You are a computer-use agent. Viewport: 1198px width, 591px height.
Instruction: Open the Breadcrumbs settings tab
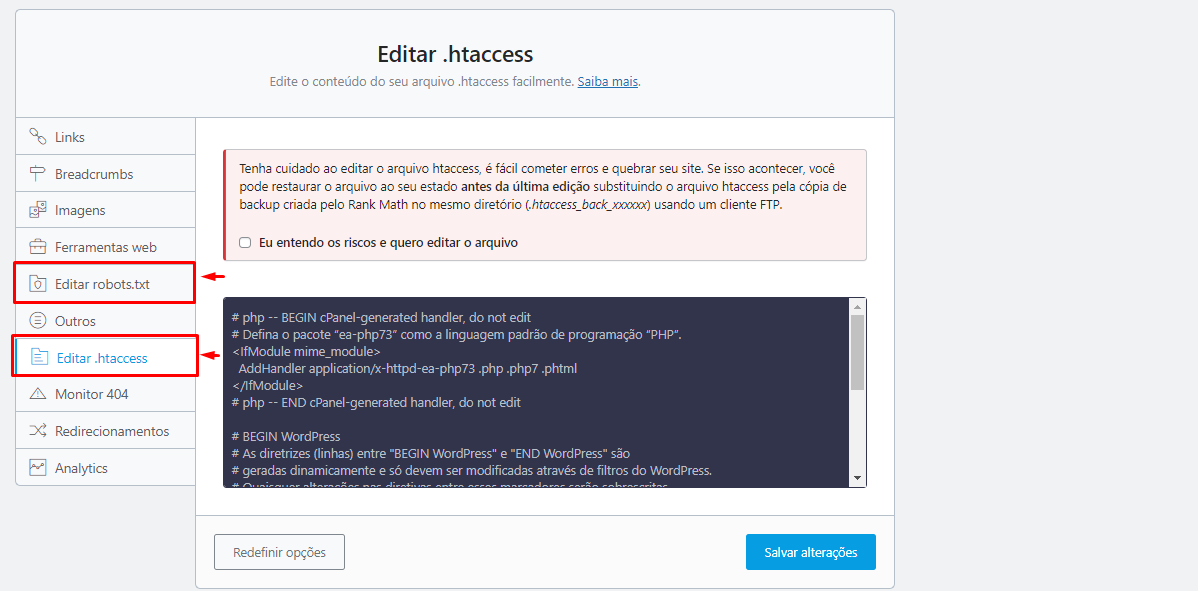[94, 174]
